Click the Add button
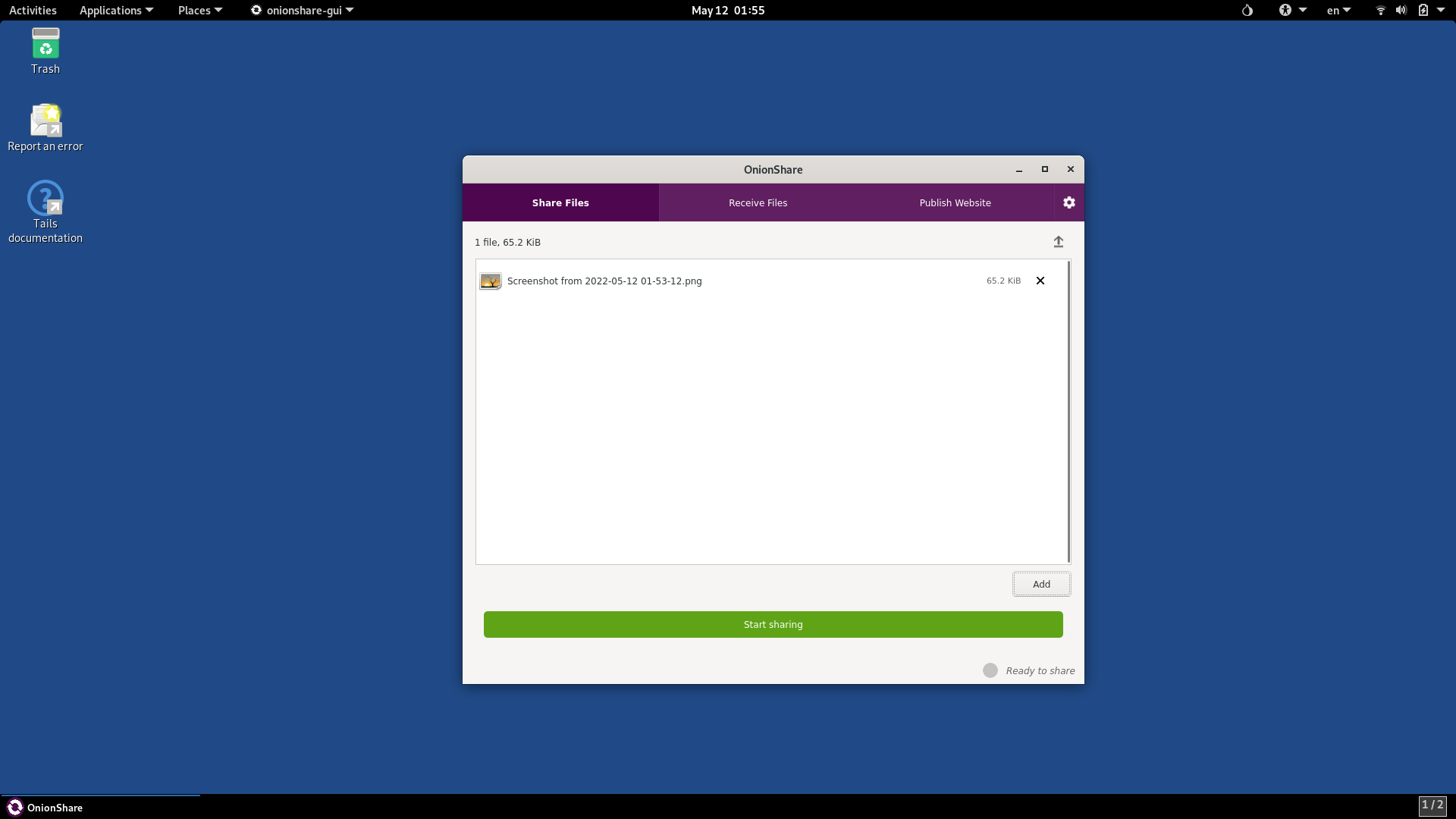Screen dimensions: 1456x819 click(x=1041, y=584)
